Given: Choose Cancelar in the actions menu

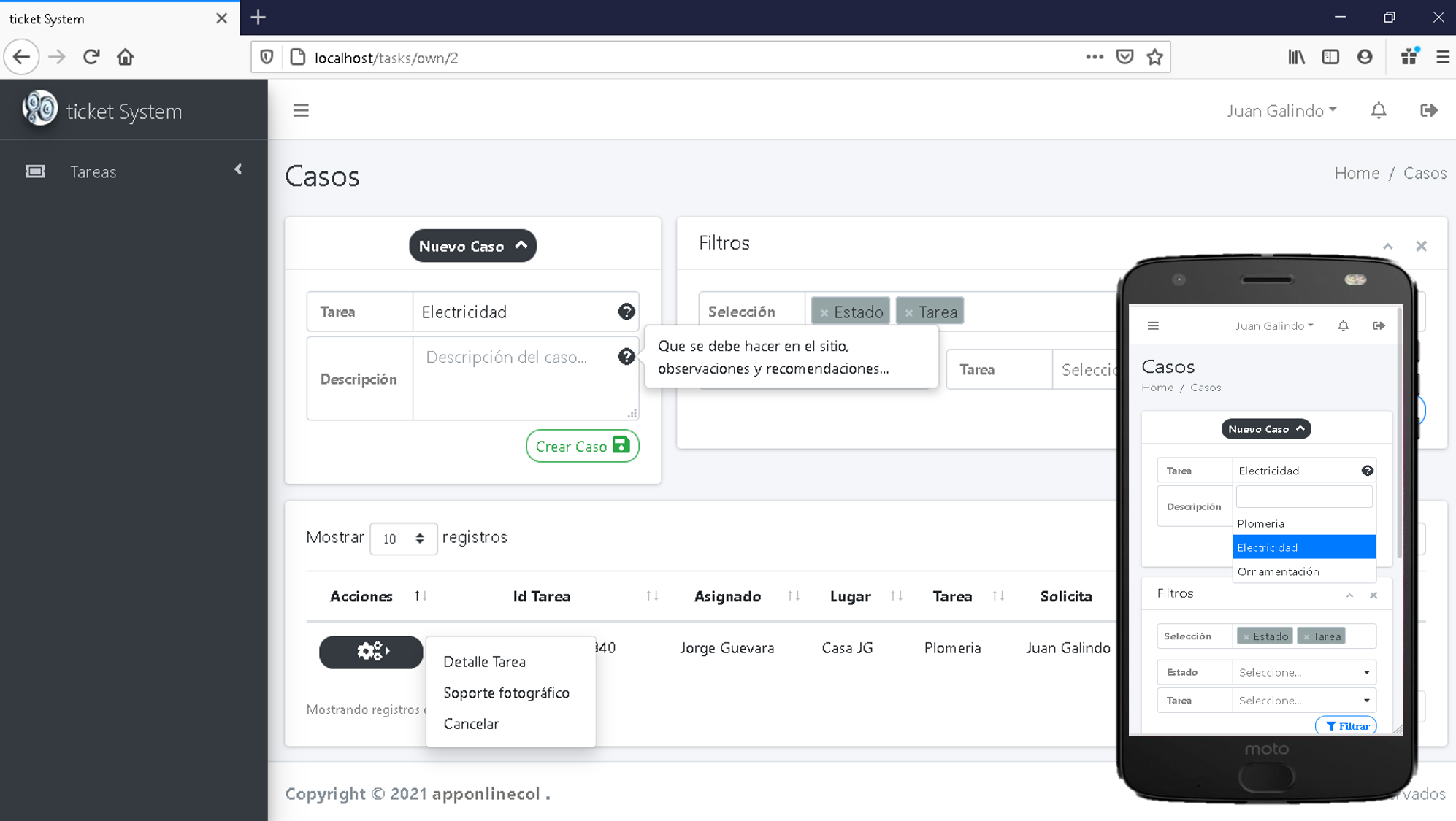Looking at the screenshot, I should [471, 723].
